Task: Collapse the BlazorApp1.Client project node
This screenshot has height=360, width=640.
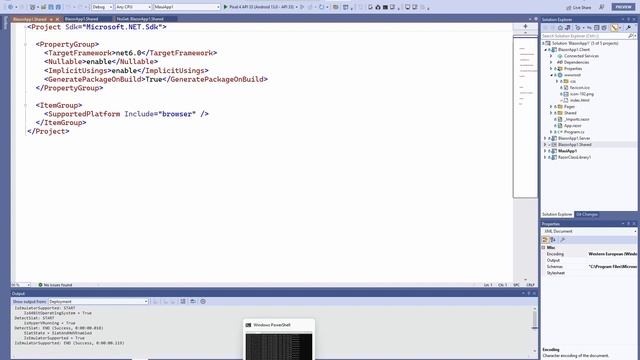Action: point(546,49)
